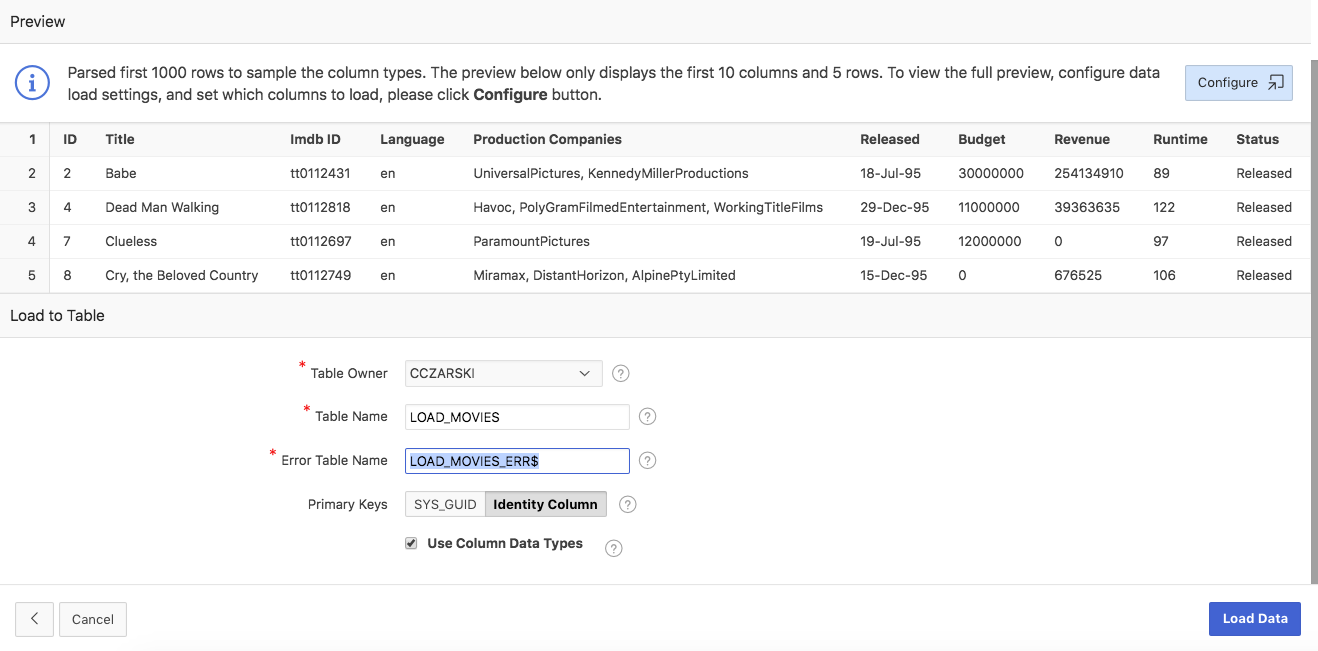Select Identity Column primary key option
1318x651 pixels.
point(545,505)
